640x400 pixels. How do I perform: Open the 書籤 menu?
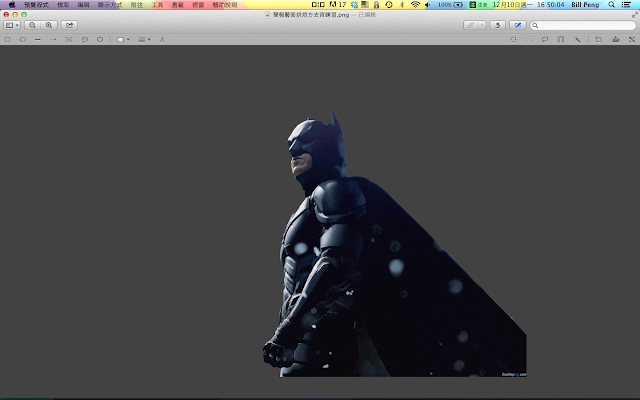[178, 5]
